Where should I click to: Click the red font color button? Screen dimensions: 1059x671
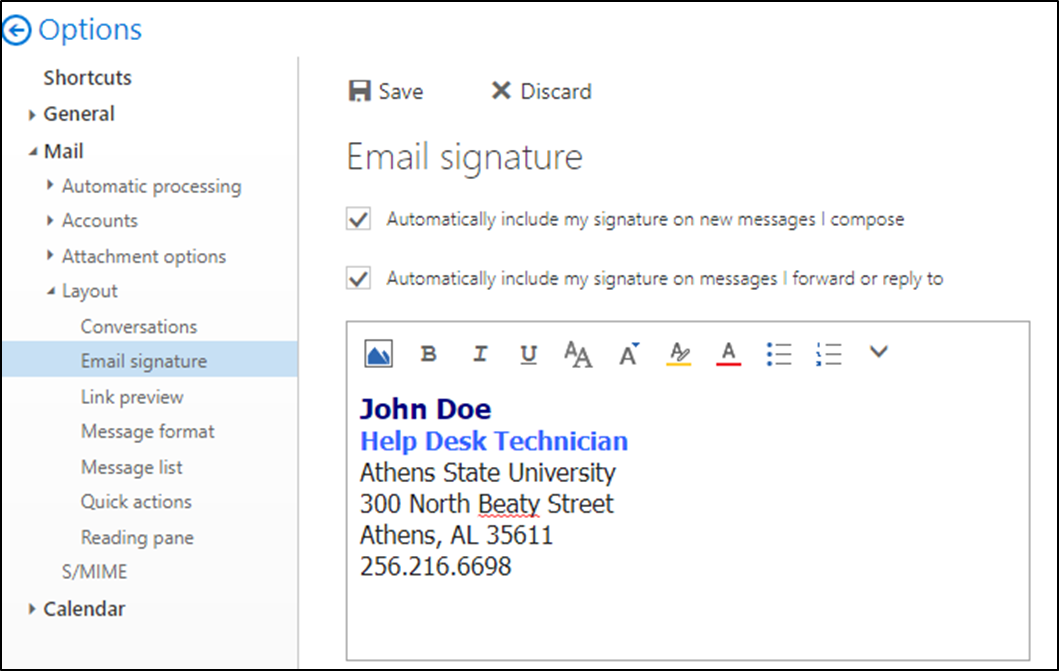[x=729, y=353]
